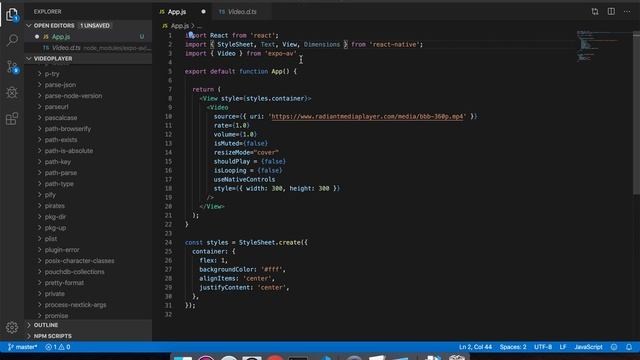Open the editor More Actions ellipsis
The image size is (640, 360).
[627, 11]
